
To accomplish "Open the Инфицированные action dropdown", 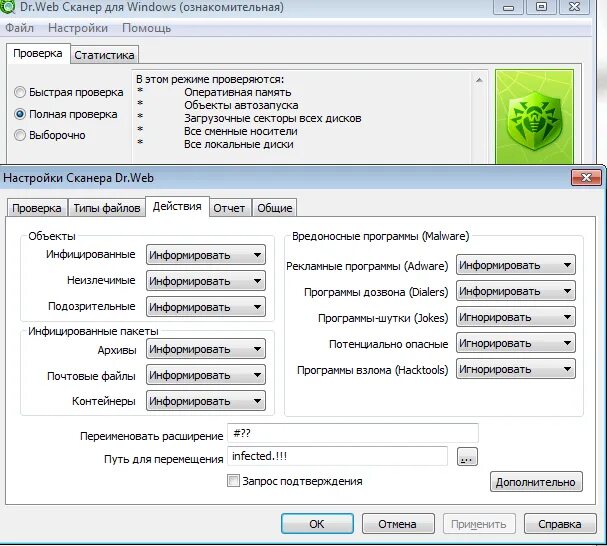I will click(x=206, y=255).
